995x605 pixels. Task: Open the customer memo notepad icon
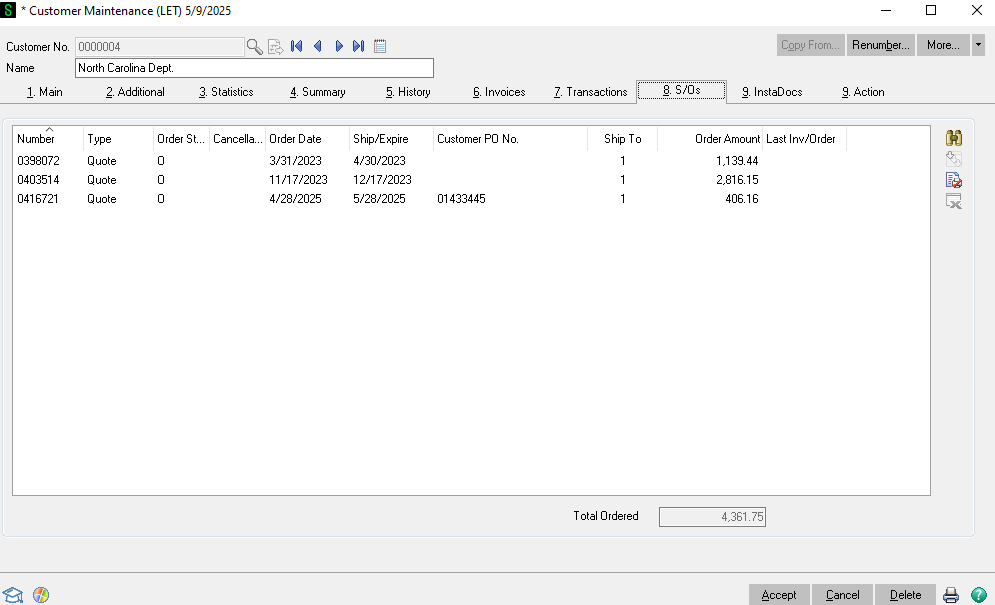(x=380, y=46)
